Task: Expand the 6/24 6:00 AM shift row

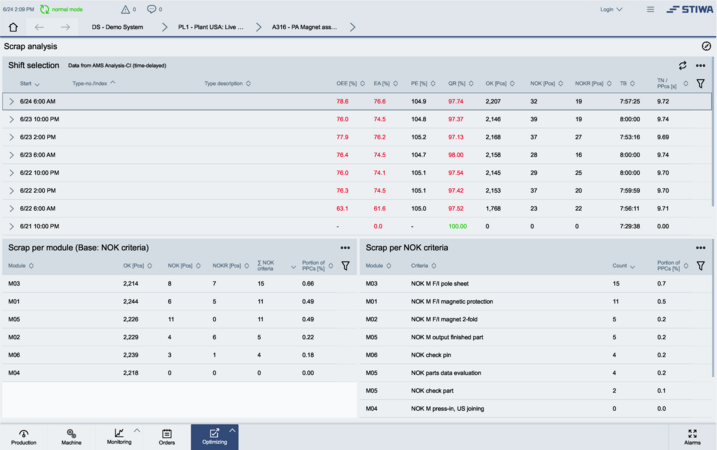Action: [12, 102]
